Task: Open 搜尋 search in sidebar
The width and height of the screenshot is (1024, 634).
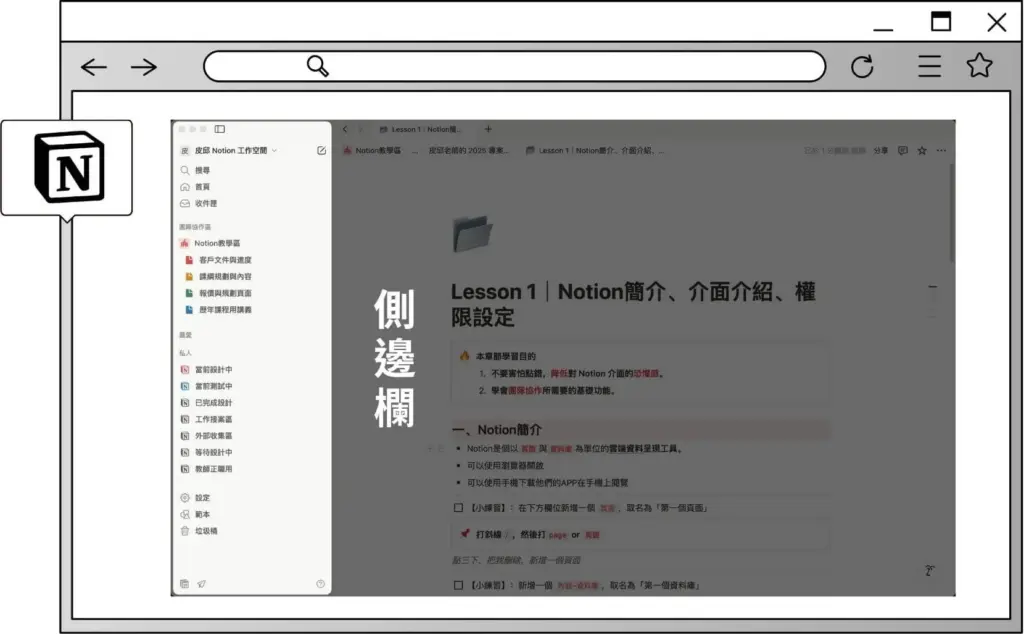Action: pos(195,170)
